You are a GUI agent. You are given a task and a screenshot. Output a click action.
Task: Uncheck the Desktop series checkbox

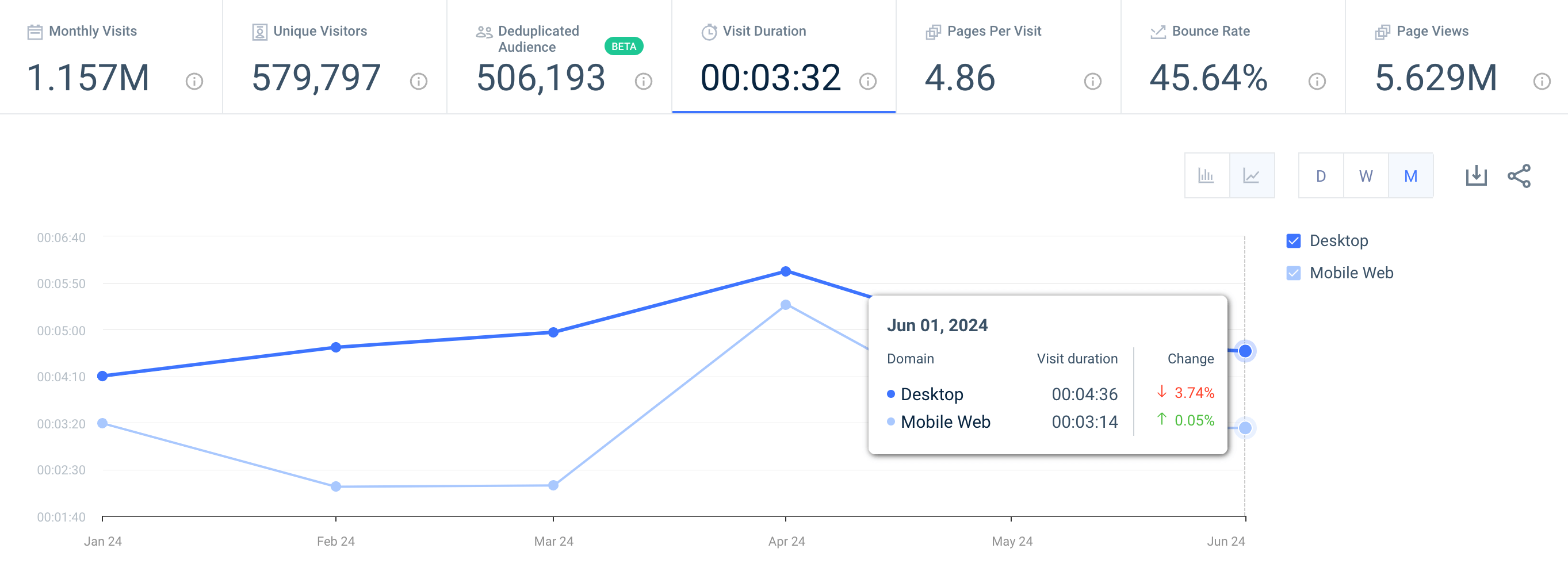1294,241
